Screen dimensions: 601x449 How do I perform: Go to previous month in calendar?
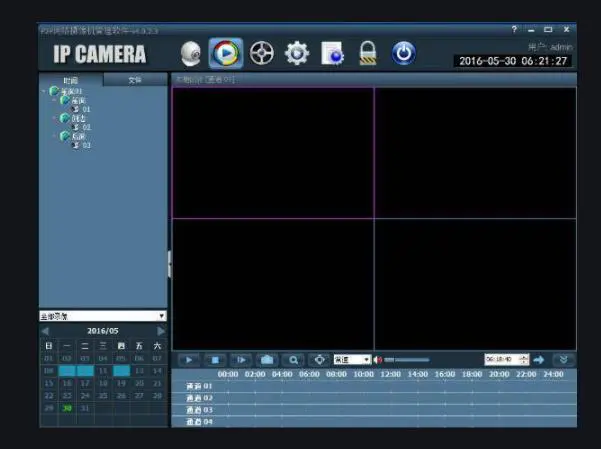45,331
